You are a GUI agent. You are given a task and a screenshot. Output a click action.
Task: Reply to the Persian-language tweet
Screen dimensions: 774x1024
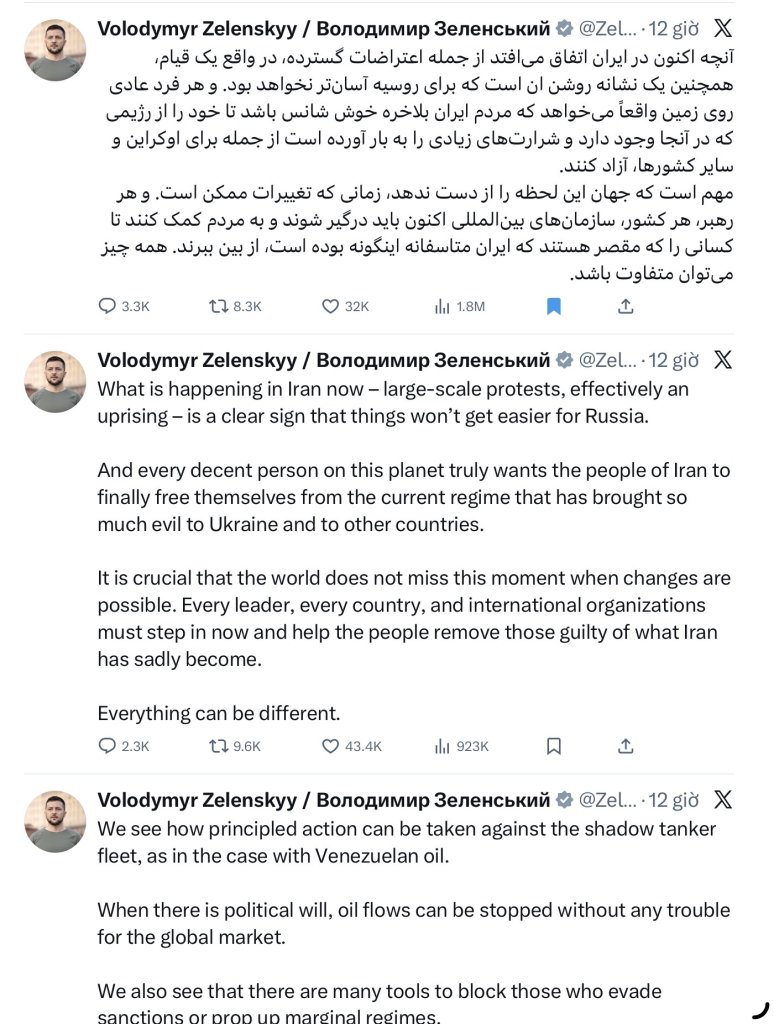109,307
